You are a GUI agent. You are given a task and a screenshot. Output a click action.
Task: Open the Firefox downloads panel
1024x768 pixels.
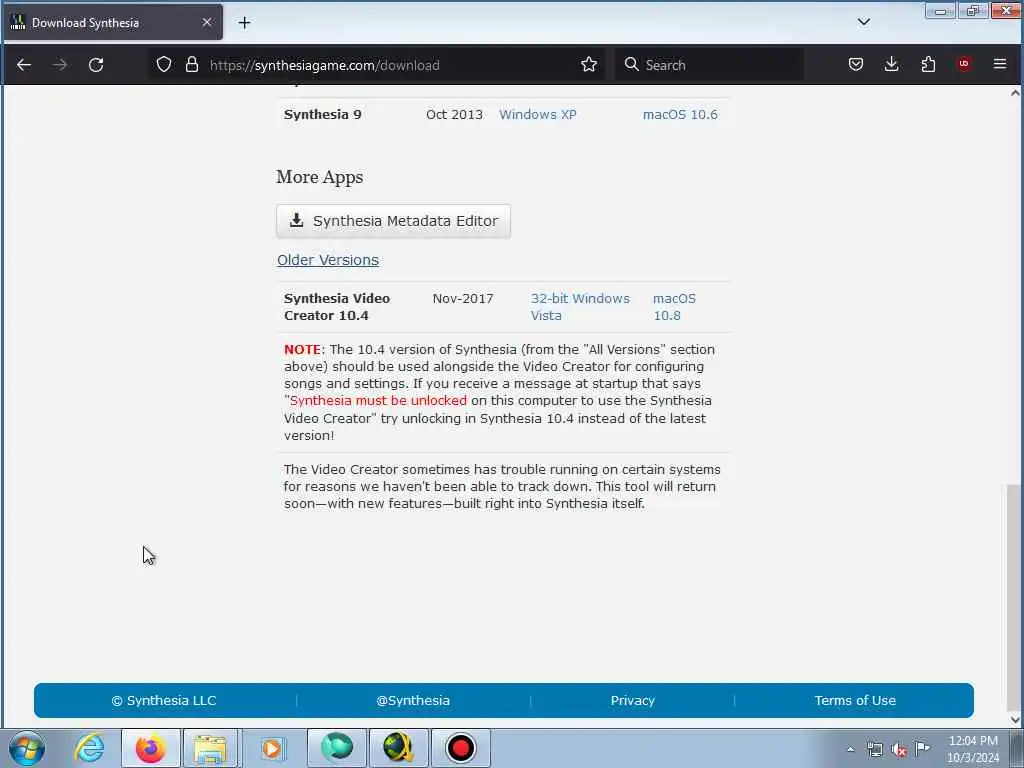pyautogui.click(x=891, y=64)
